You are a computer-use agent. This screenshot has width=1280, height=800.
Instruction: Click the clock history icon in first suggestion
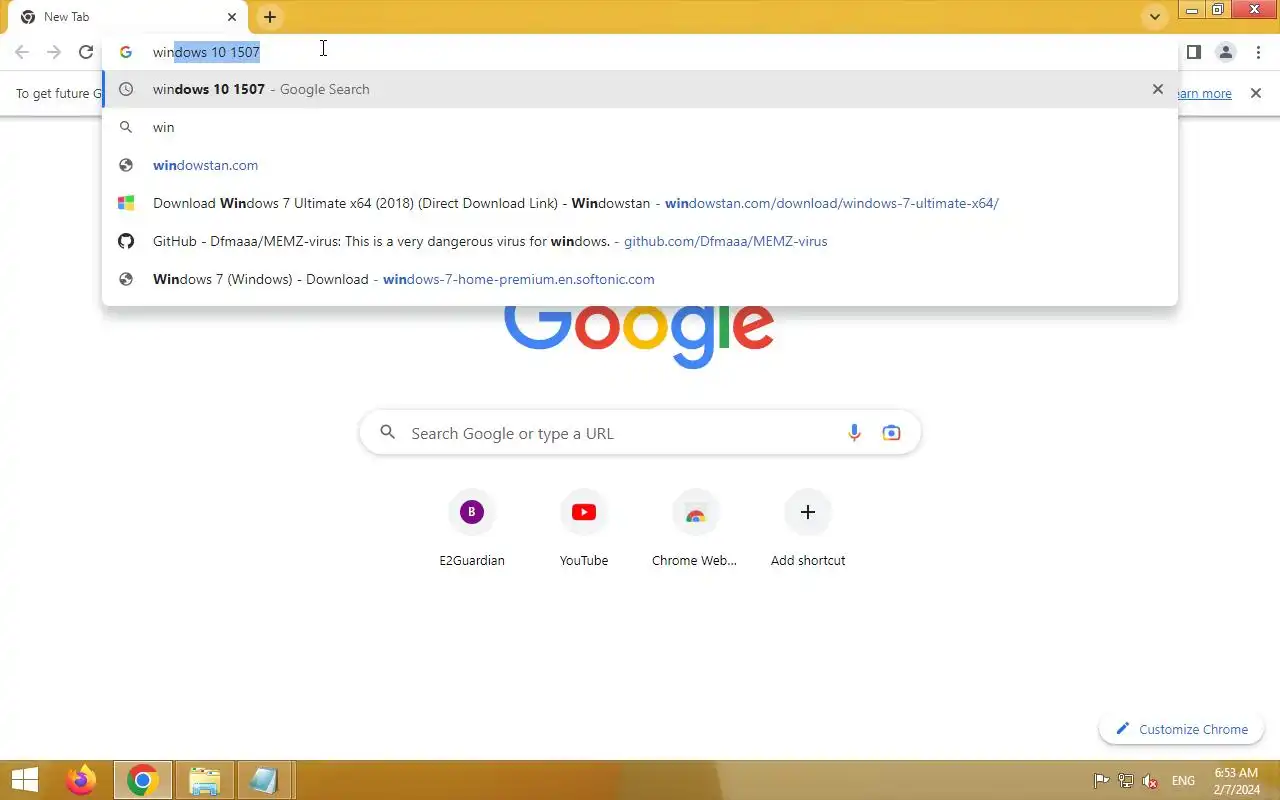tap(126, 89)
